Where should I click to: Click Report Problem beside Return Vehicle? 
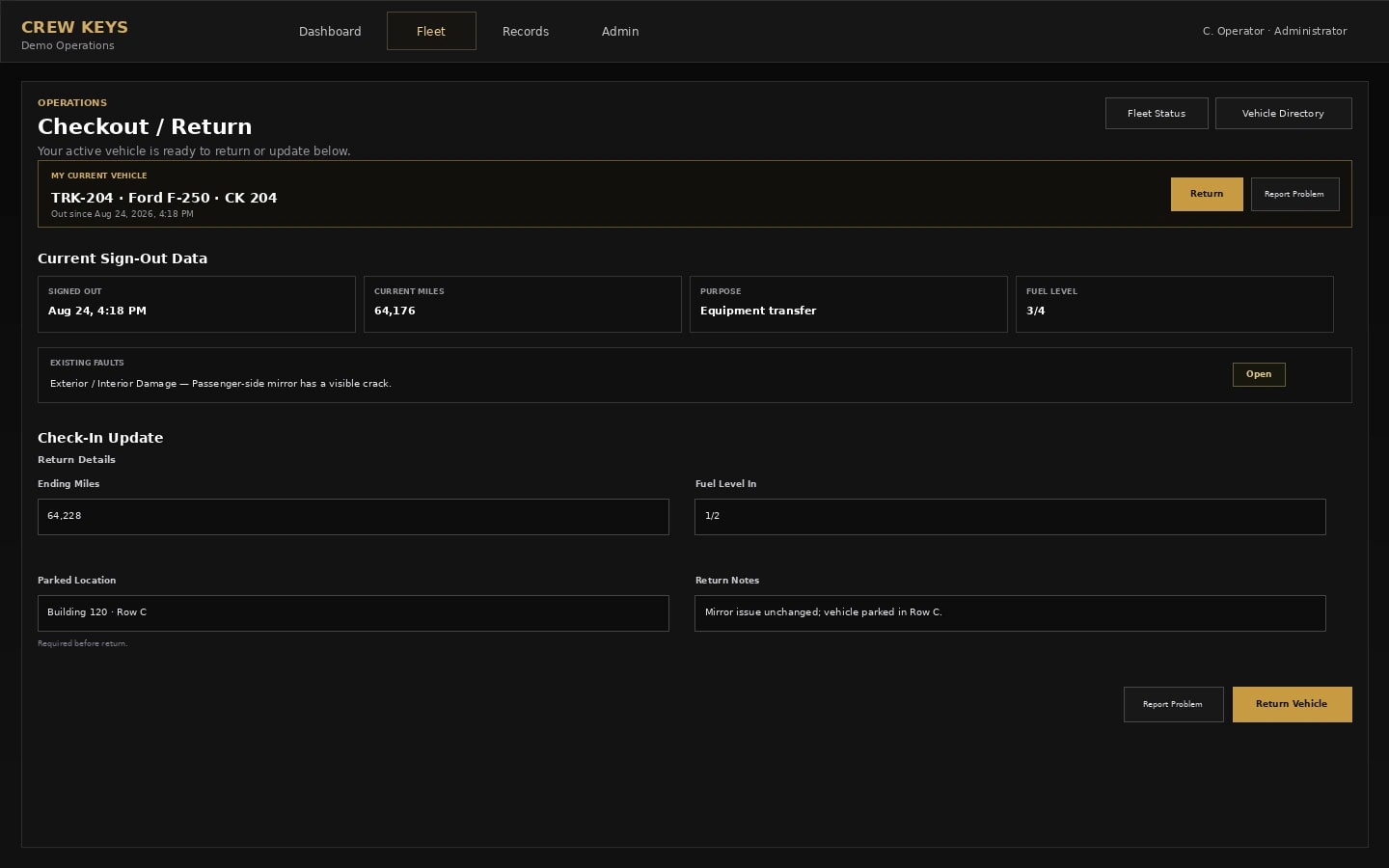coord(1173,704)
